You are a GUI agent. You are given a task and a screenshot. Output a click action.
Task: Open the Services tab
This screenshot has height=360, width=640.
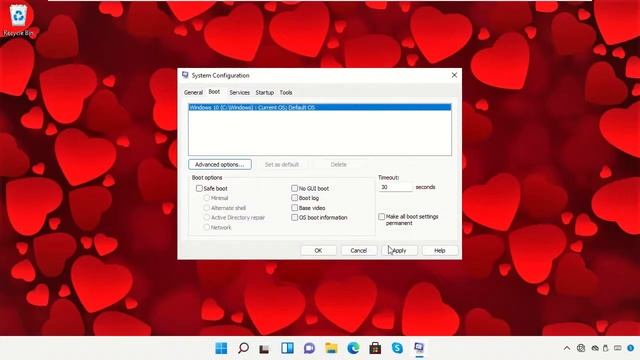pyautogui.click(x=239, y=93)
